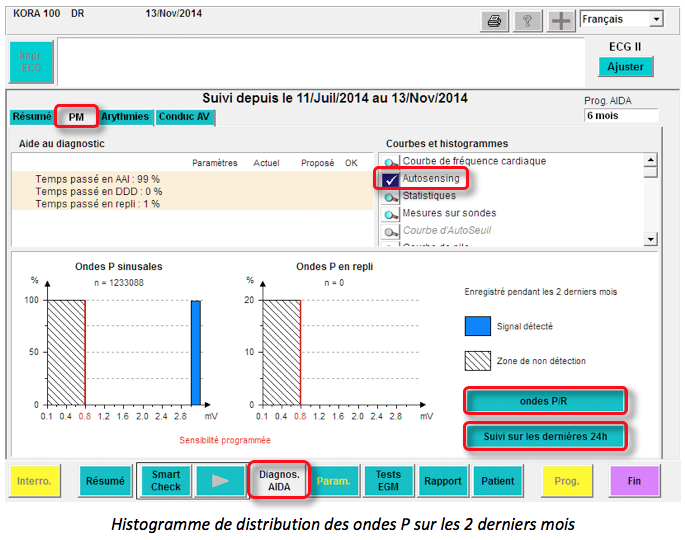Open the Diagnos. AIDA button

pyautogui.click(x=280, y=481)
